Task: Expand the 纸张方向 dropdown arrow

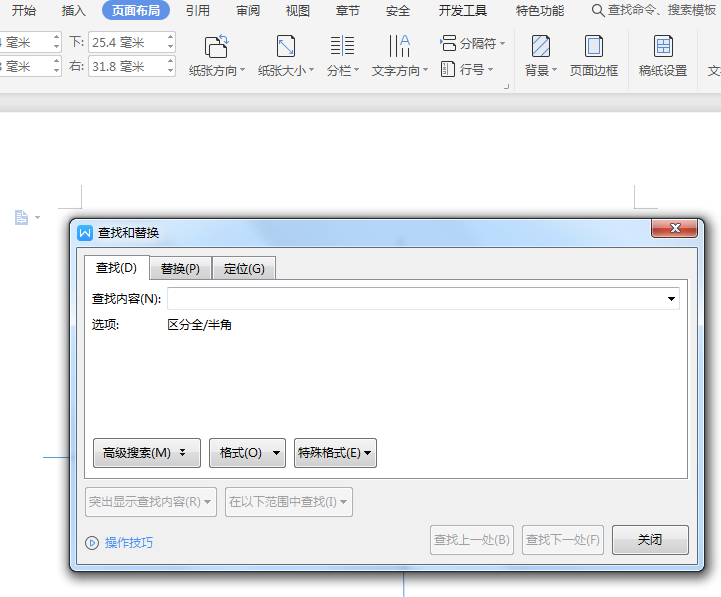Action: click(x=242, y=70)
